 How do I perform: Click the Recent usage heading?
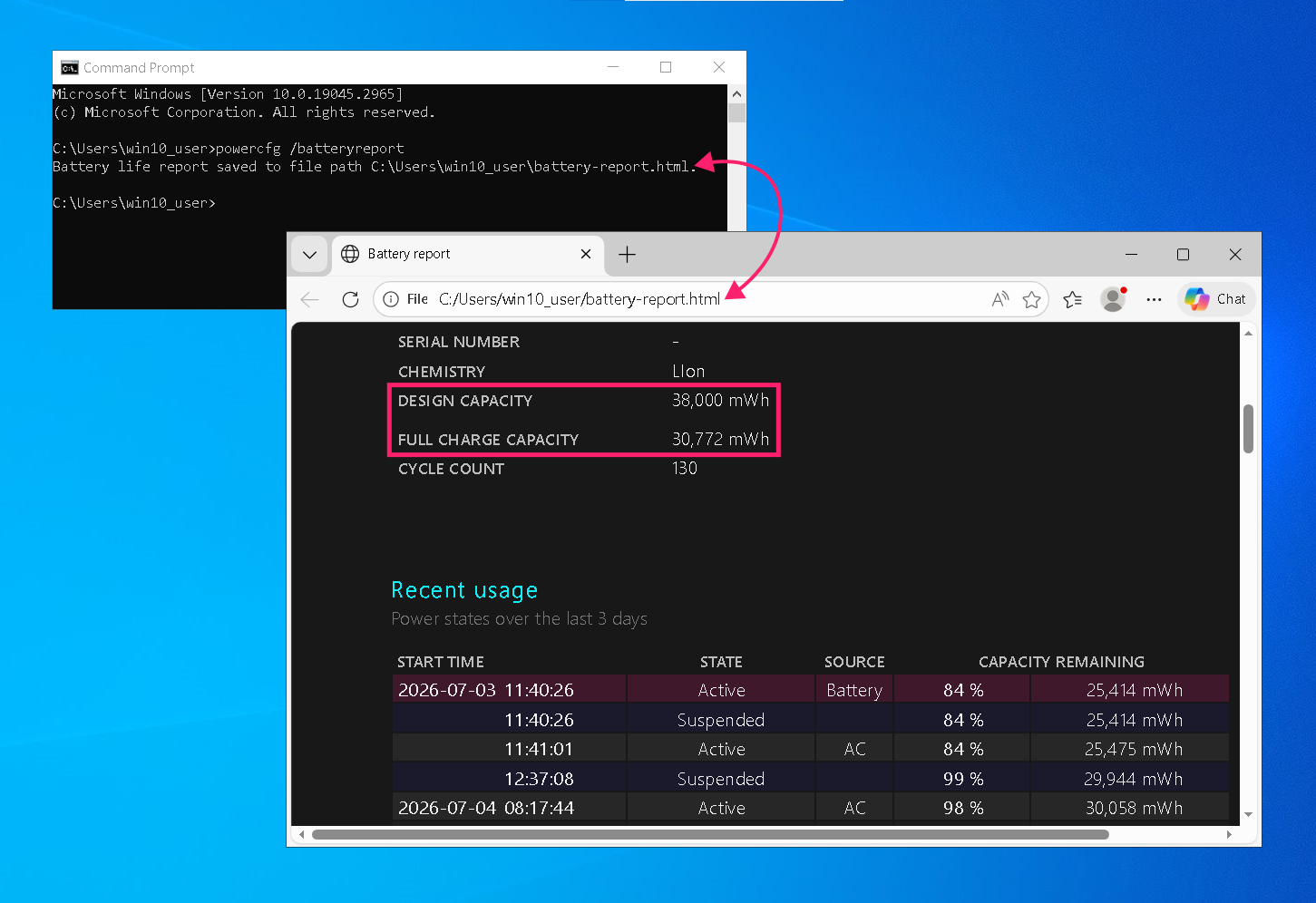pyautogui.click(x=464, y=590)
